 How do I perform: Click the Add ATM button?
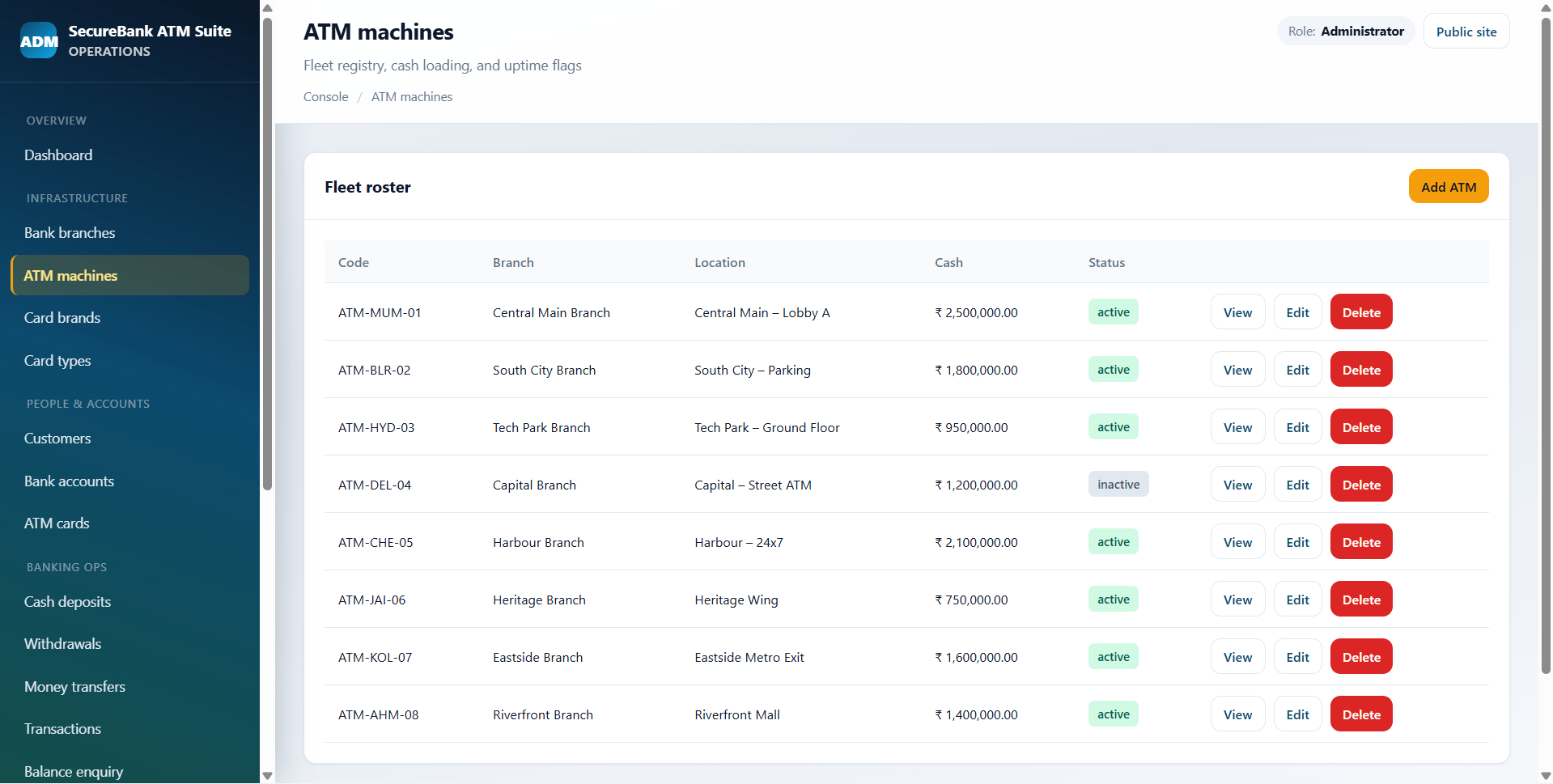pyautogui.click(x=1448, y=187)
